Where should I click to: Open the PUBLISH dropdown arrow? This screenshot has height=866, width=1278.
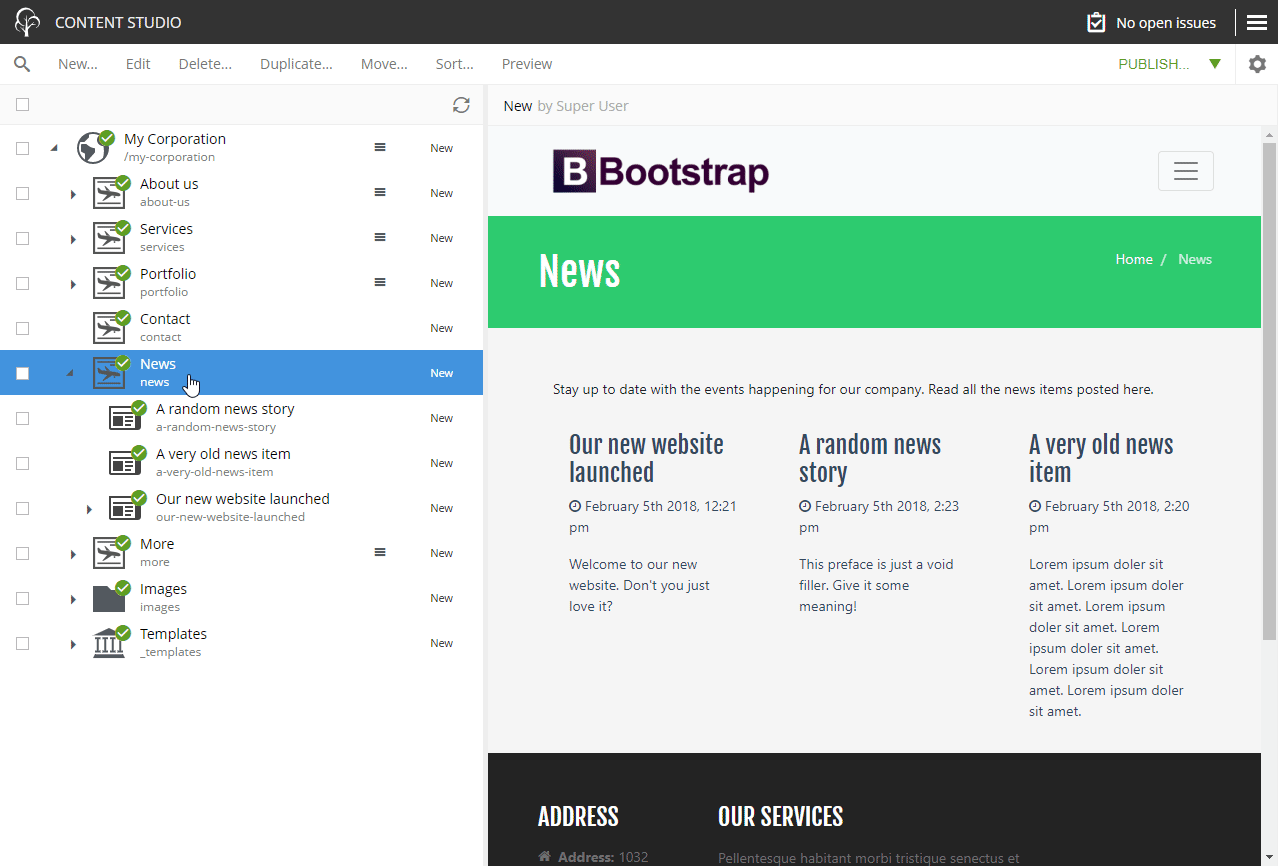[x=1215, y=63]
